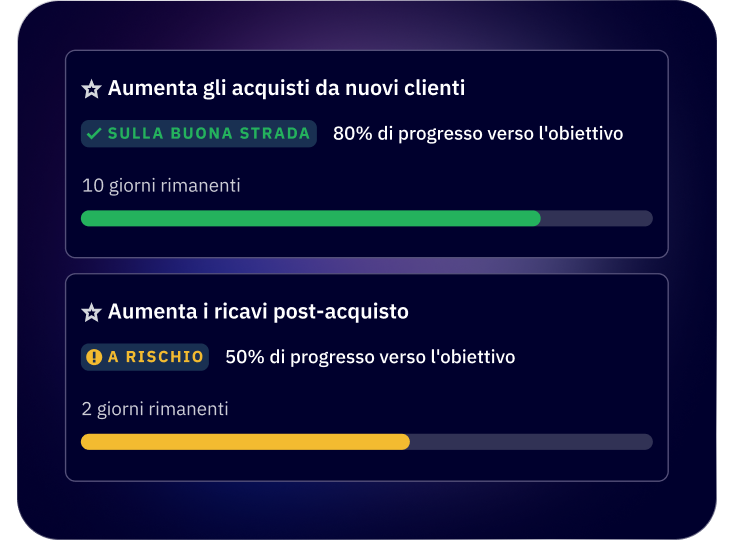Screen dimensions: 734x540
Task: Select the "A rischio" status badge
Action: (145, 357)
